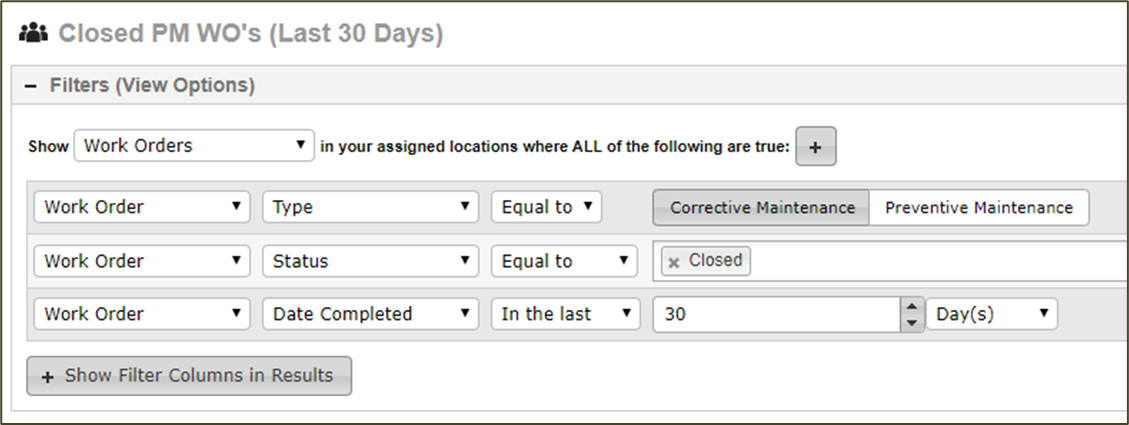Remove the Closed status tag
This screenshot has height=425, width=1129.
pyautogui.click(x=674, y=262)
